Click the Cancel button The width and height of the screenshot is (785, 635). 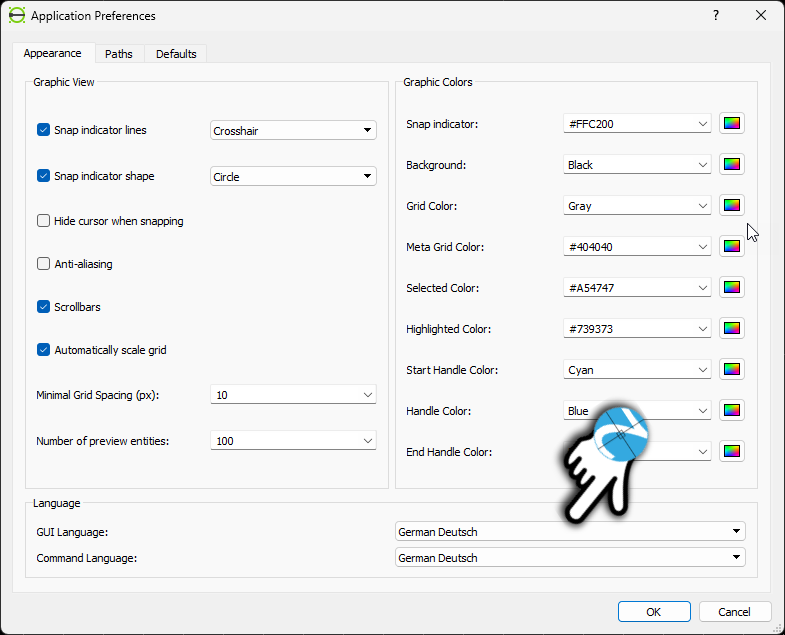point(734,612)
